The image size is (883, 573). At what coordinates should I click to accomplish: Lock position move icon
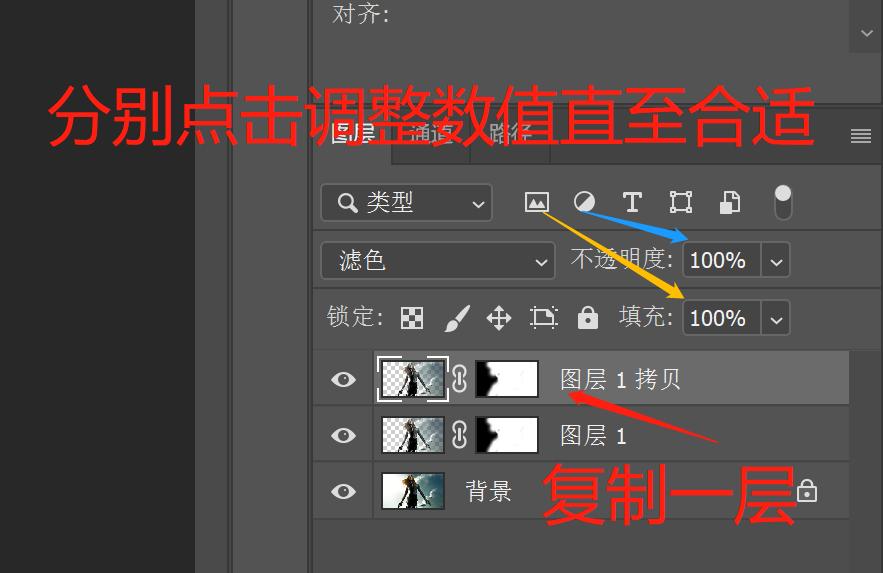tap(499, 318)
